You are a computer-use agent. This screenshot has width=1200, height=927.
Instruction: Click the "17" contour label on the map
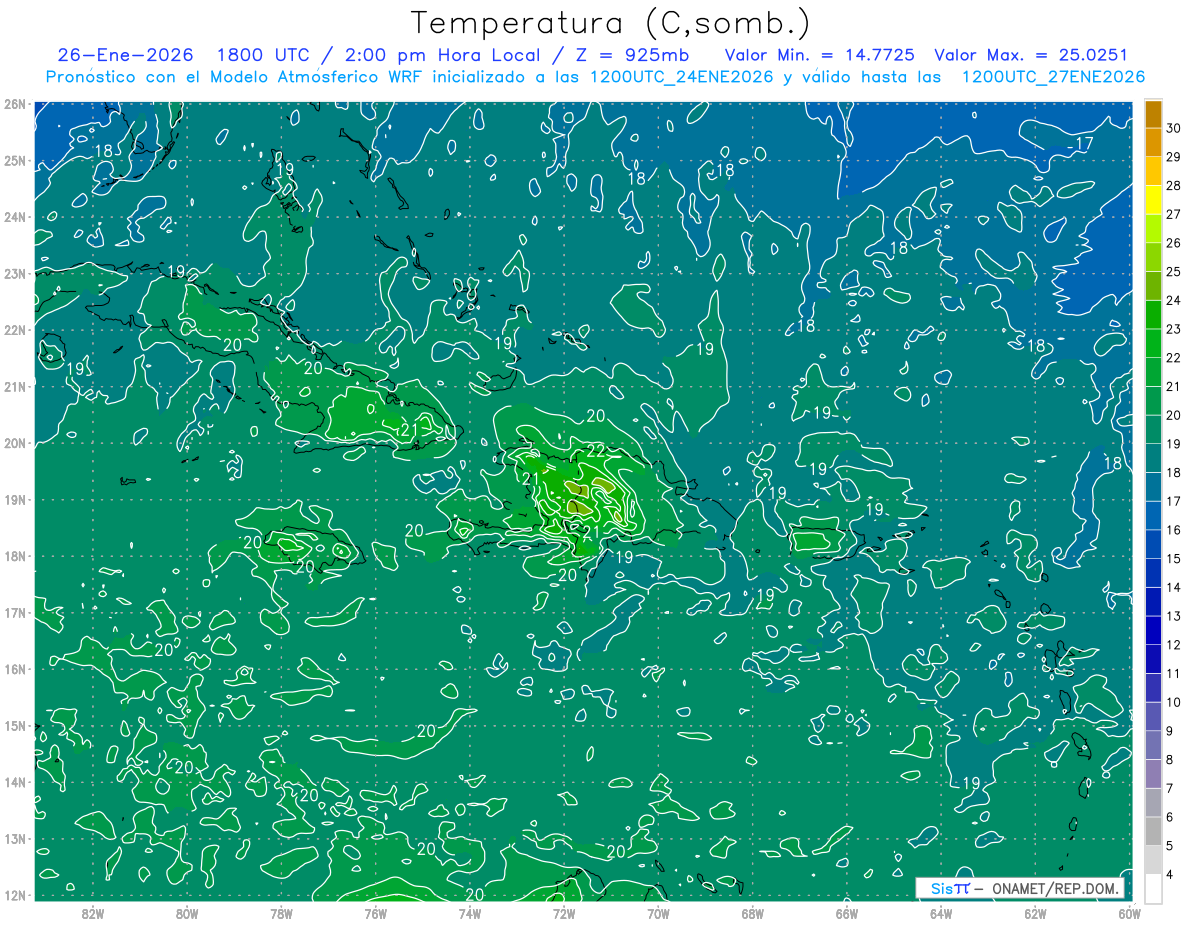pyautogui.click(x=1083, y=145)
